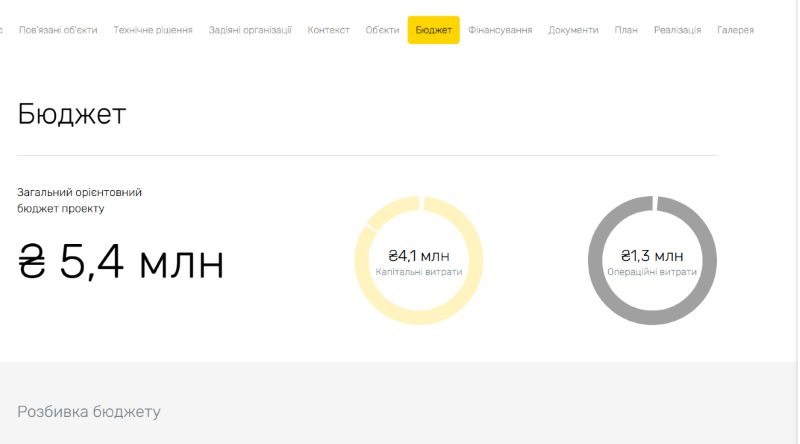Click the Розбивка бюджету section heading
Viewport: 800px width, 444px height.
click(89, 411)
